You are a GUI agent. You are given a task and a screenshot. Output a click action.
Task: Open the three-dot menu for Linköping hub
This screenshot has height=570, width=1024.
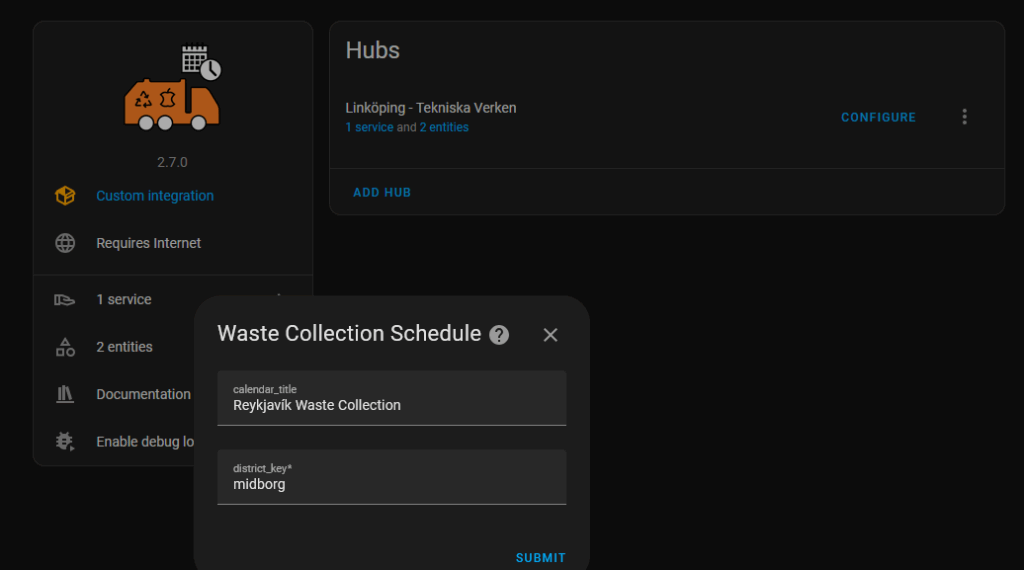(965, 117)
